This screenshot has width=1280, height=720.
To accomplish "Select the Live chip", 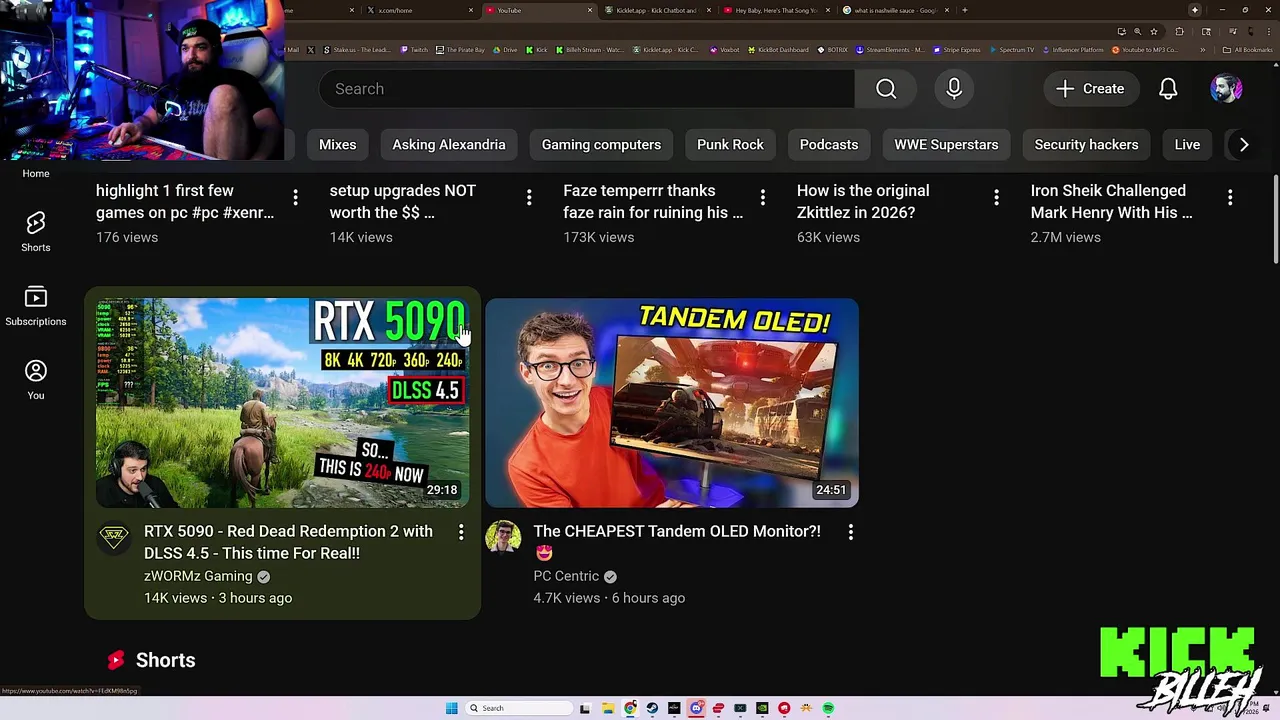I will 1187,144.
